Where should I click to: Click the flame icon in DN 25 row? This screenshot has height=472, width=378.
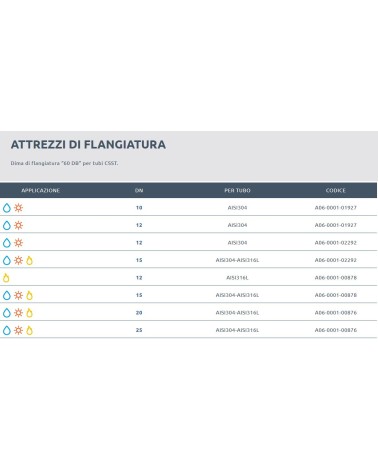point(29,330)
